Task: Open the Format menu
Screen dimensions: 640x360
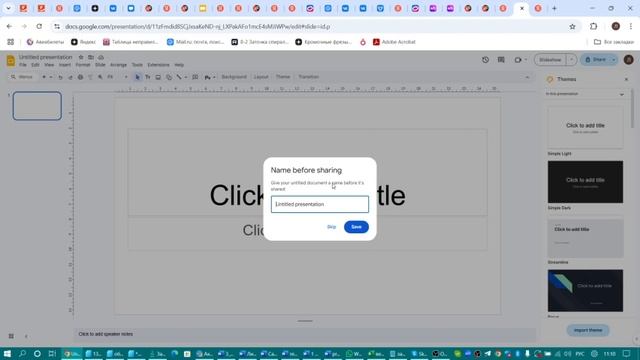Action: [x=83, y=65]
